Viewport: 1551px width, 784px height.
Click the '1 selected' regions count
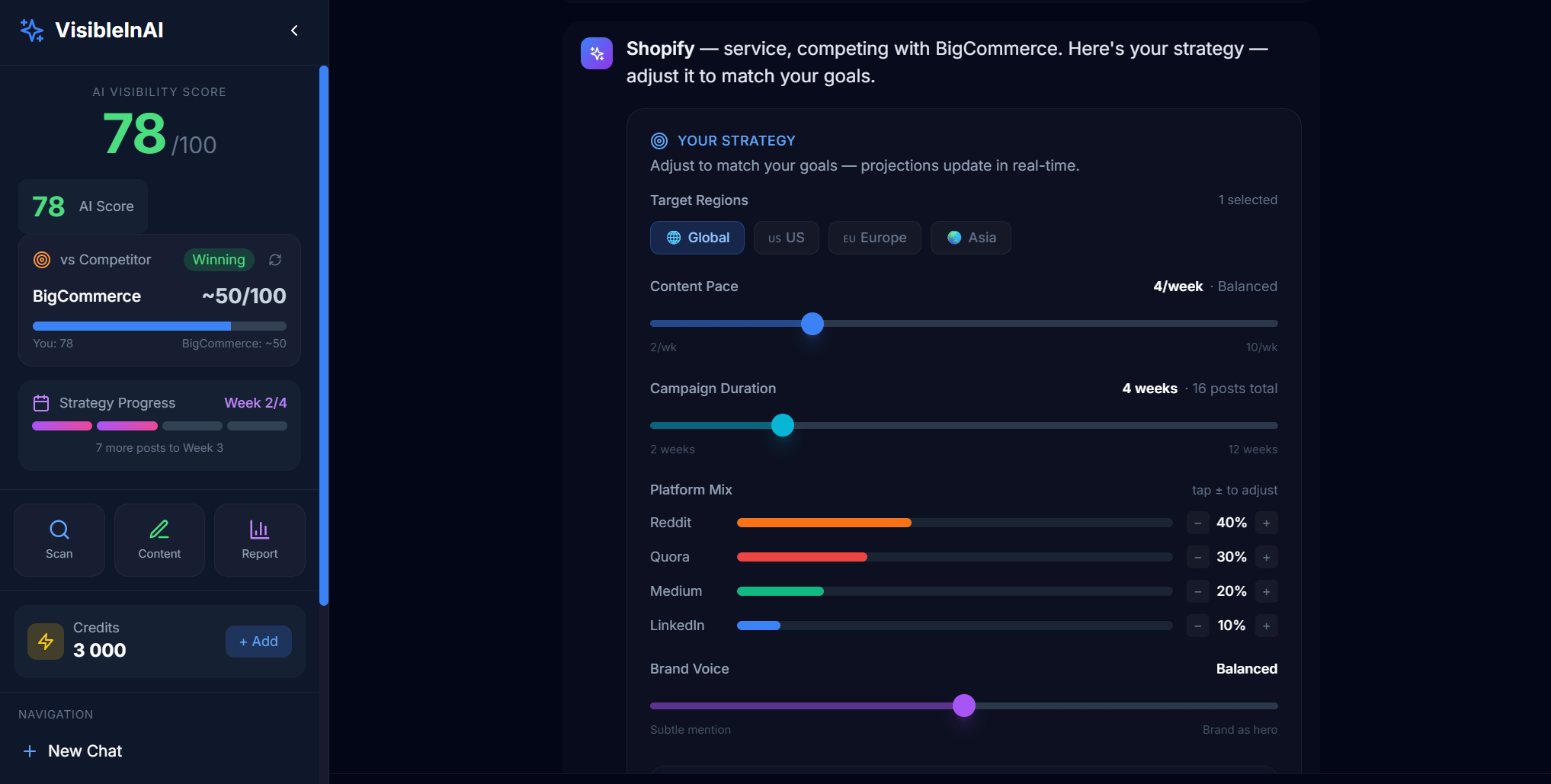coord(1248,200)
